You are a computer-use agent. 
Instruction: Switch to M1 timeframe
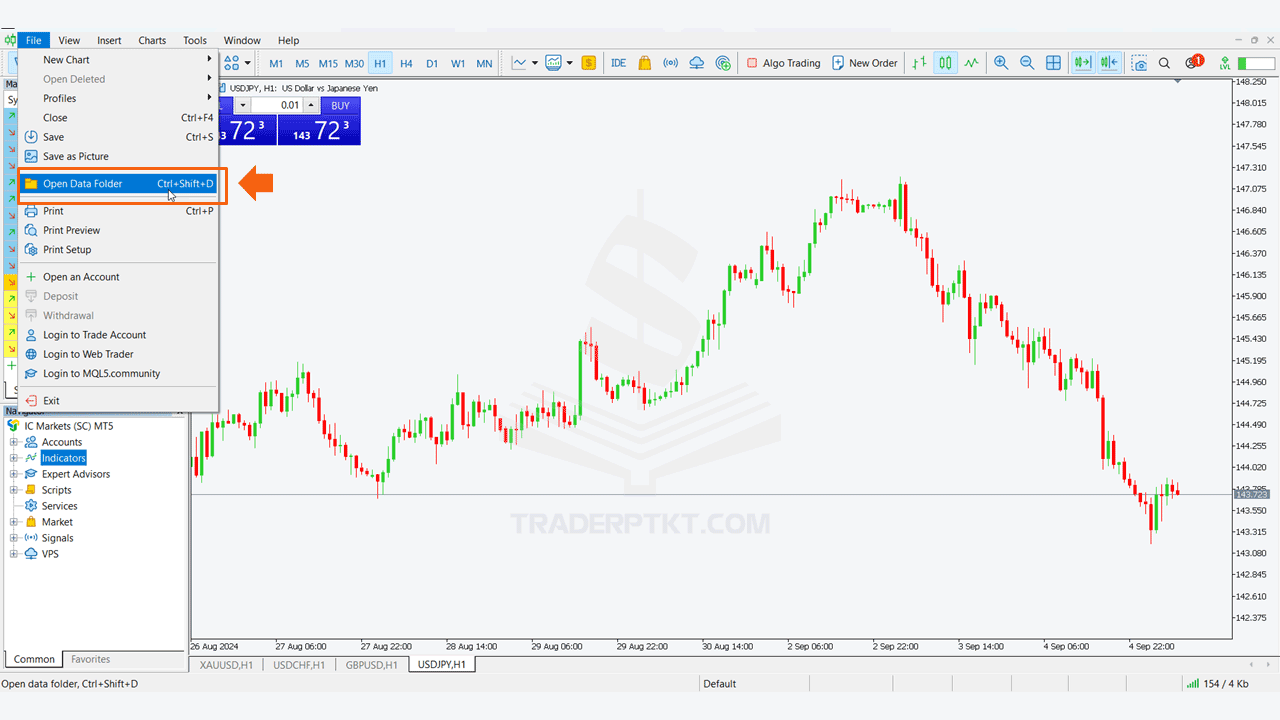click(276, 63)
